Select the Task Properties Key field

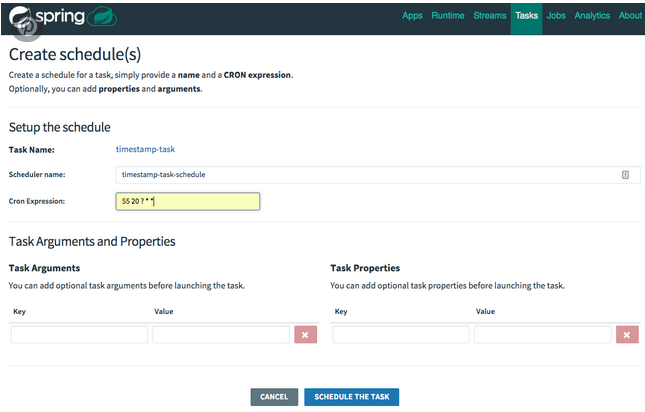[x=401, y=335]
